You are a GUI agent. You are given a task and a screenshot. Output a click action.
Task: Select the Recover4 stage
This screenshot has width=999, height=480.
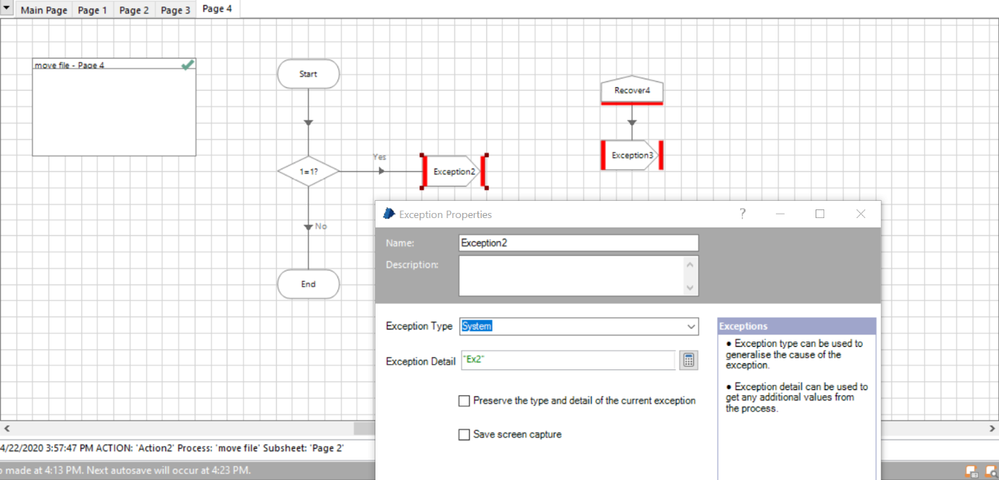click(632, 91)
